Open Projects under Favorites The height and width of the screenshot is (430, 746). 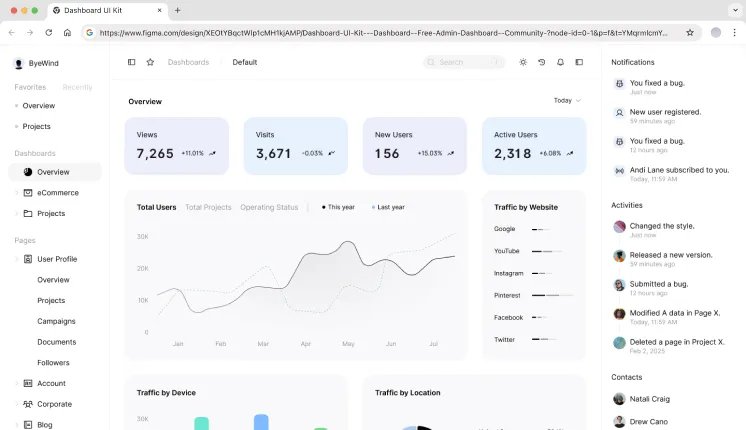[36, 126]
